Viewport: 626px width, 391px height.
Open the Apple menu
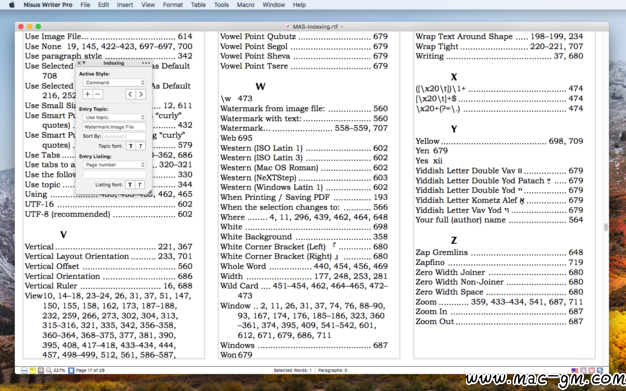tap(12, 5)
